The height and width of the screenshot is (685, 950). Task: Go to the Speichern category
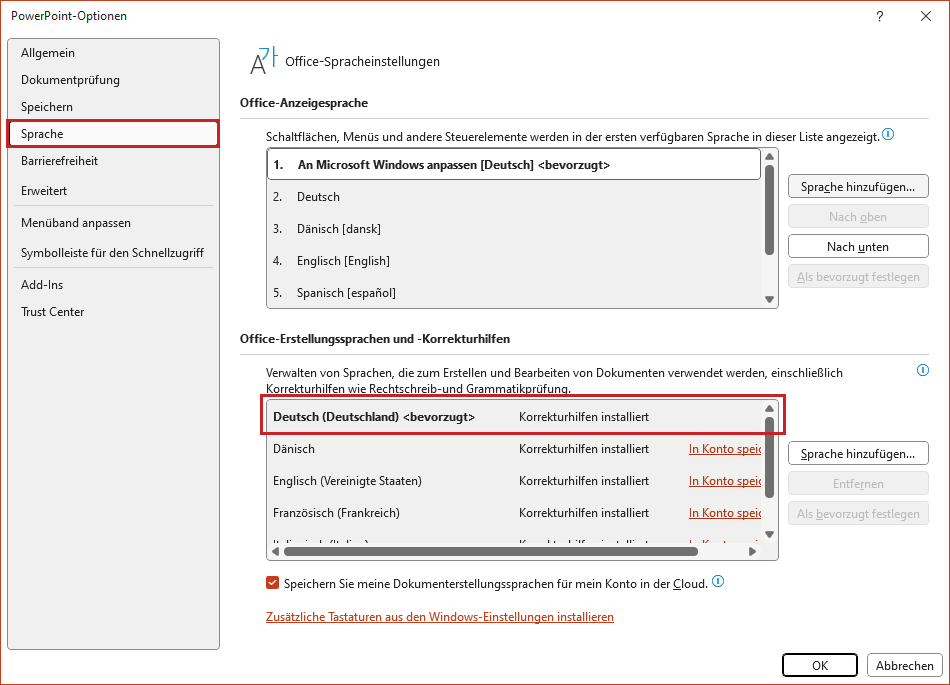pos(113,107)
